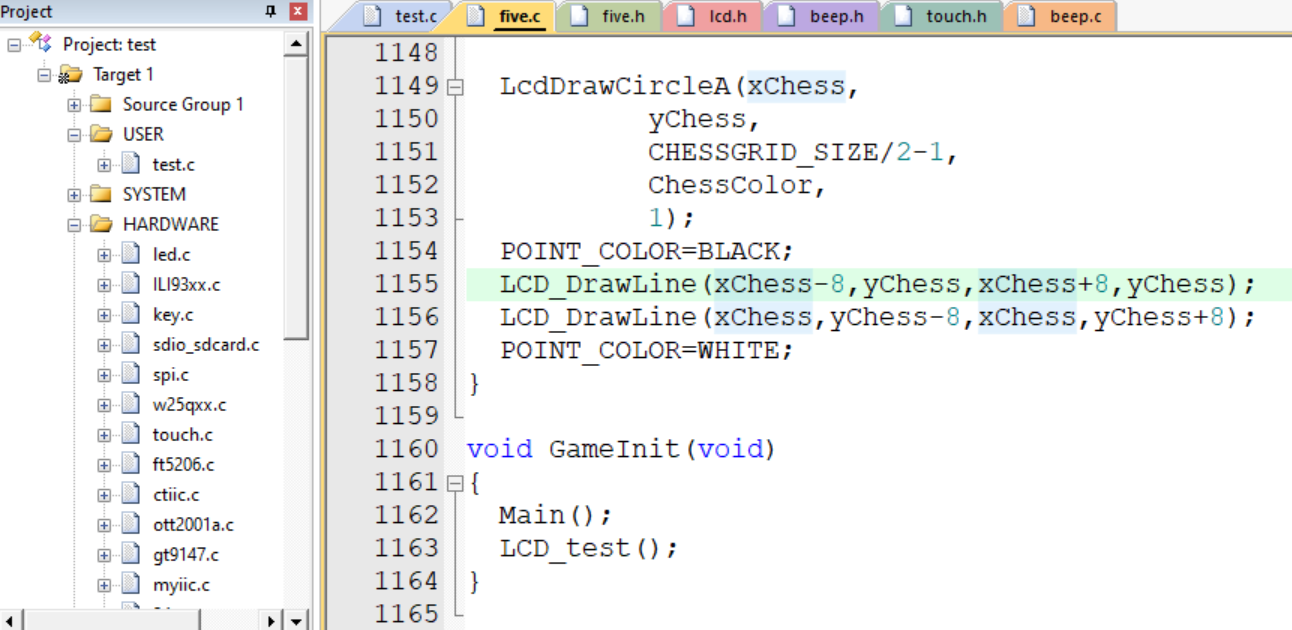Collapse GameInit function body at line 1161
The image size is (1292, 630).
(456, 483)
